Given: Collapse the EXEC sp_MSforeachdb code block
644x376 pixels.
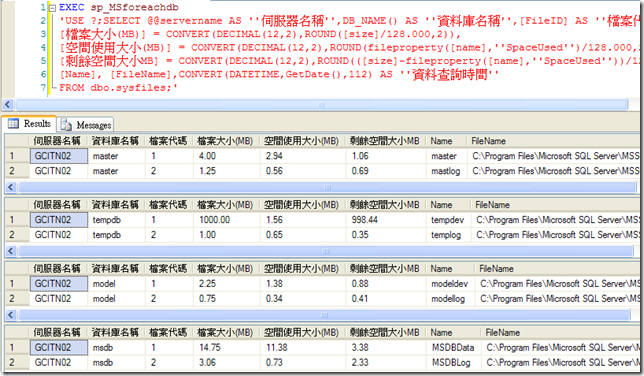Looking at the screenshot, I should coord(52,7).
